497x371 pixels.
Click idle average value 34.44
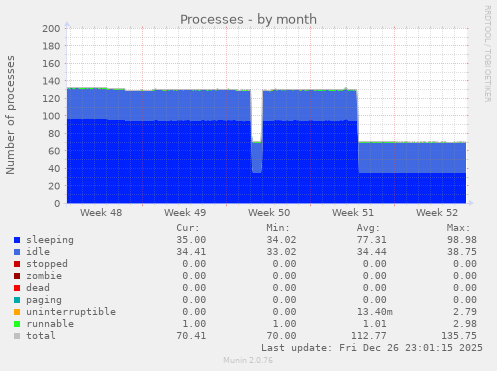click(371, 252)
